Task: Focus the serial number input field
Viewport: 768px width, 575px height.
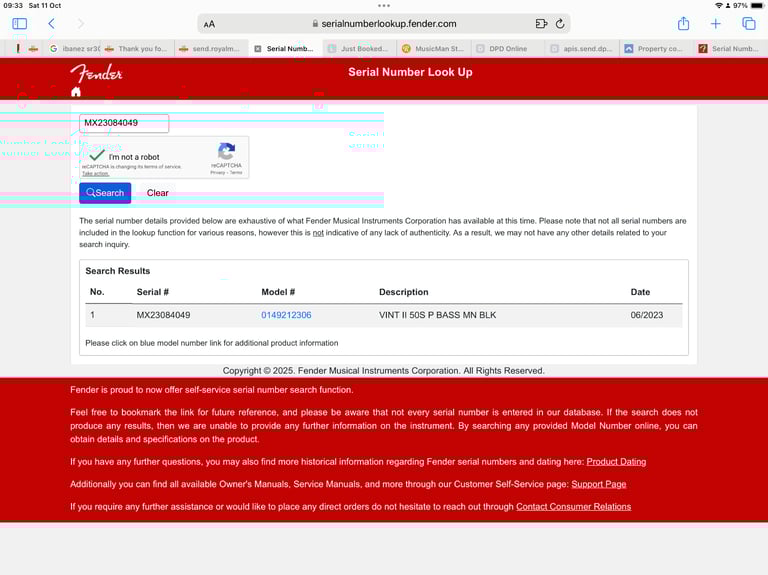Action: coord(124,123)
